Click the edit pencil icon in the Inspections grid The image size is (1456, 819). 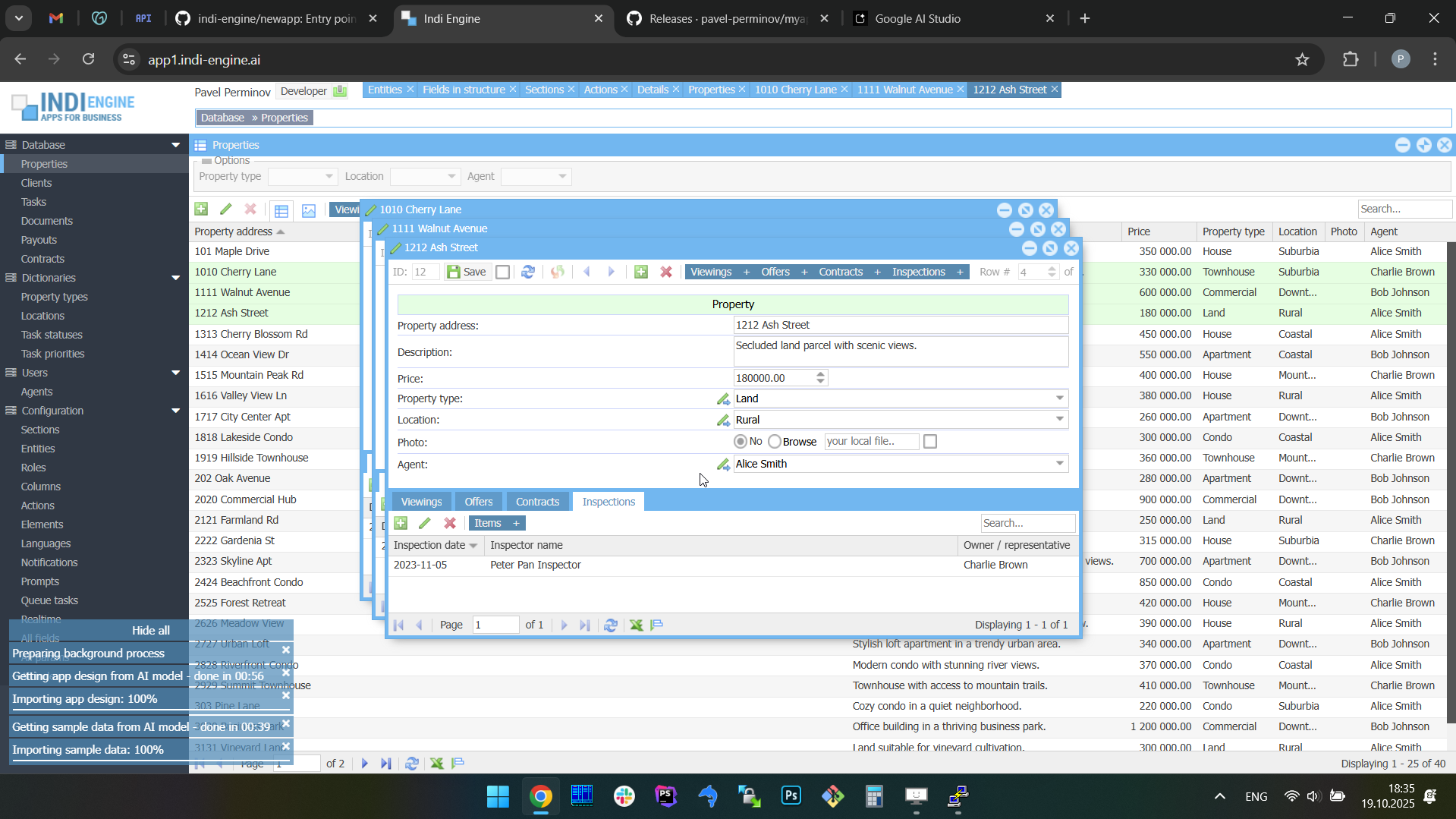425,524
